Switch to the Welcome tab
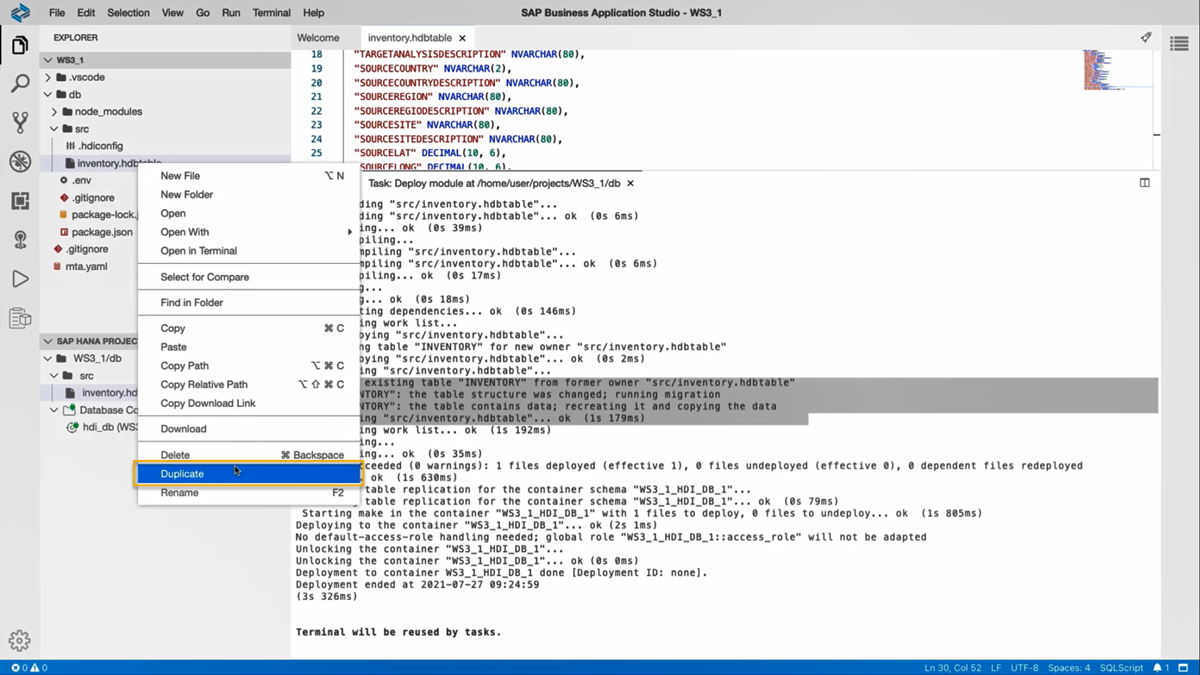1200x675 pixels. pyautogui.click(x=318, y=38)
